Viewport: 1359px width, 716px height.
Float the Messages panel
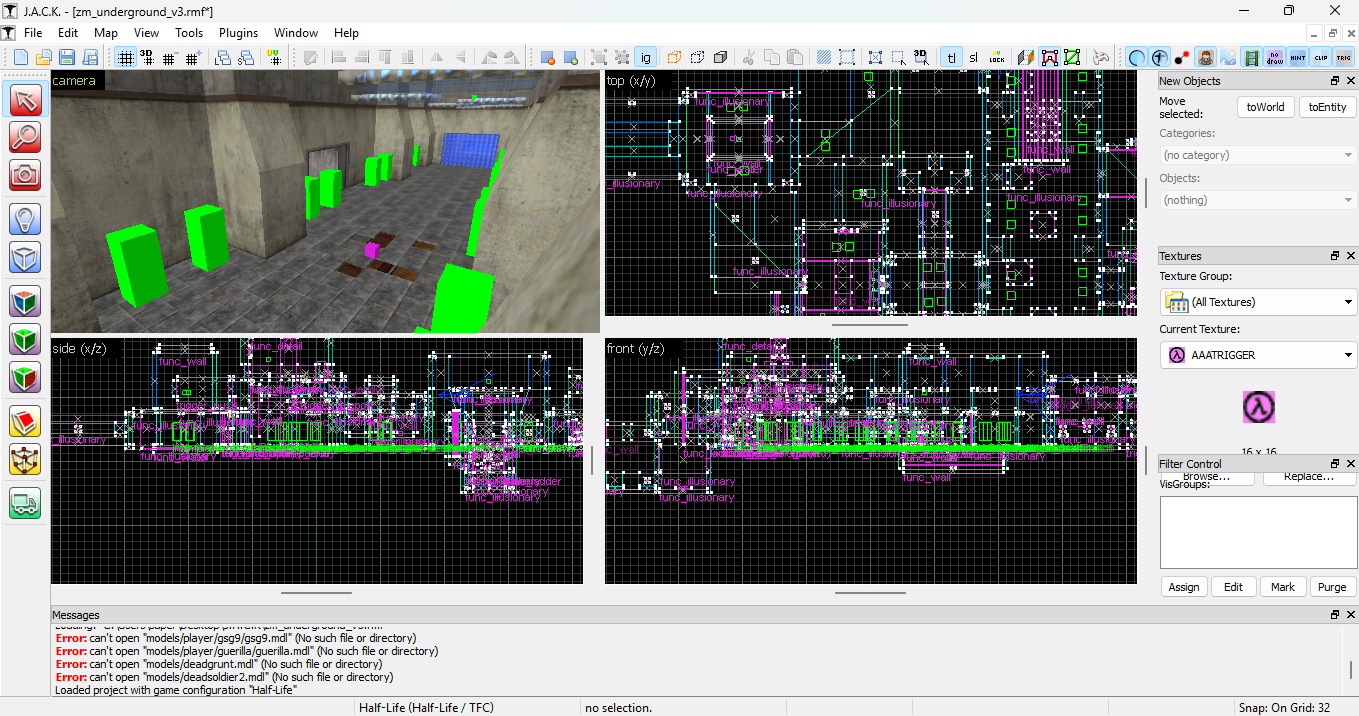click(x=1335, y=615)
